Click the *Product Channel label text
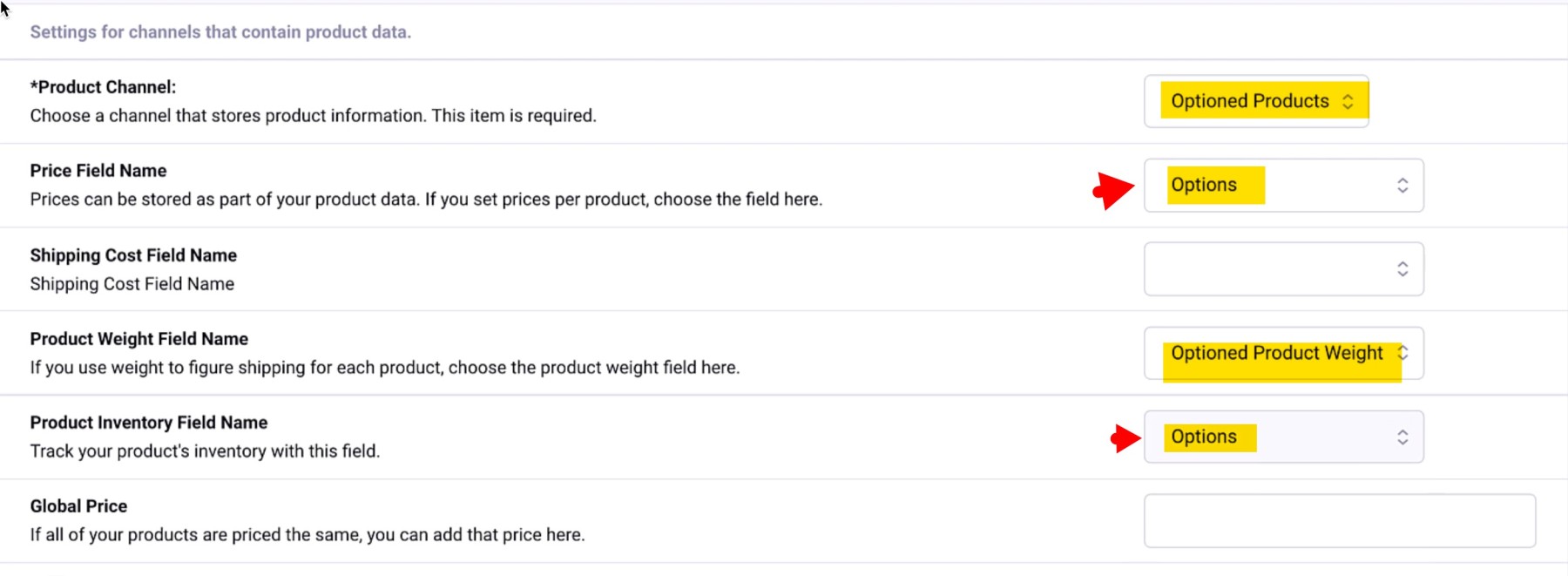This screenshot has height=576, width=1568. [x=103, y=86]
